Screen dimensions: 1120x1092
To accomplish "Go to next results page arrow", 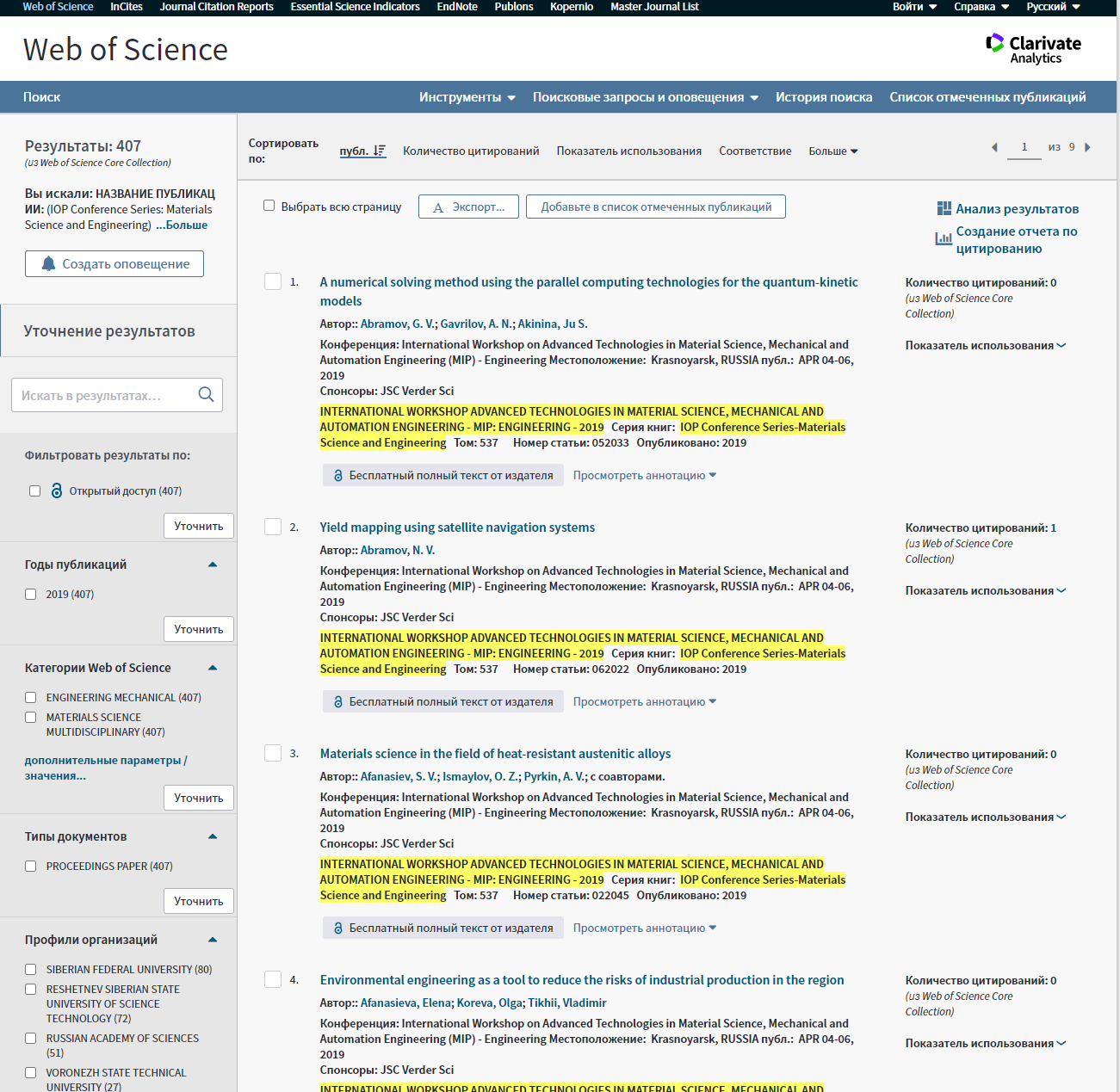I will pyautogui.click(x=1087, y=147).
